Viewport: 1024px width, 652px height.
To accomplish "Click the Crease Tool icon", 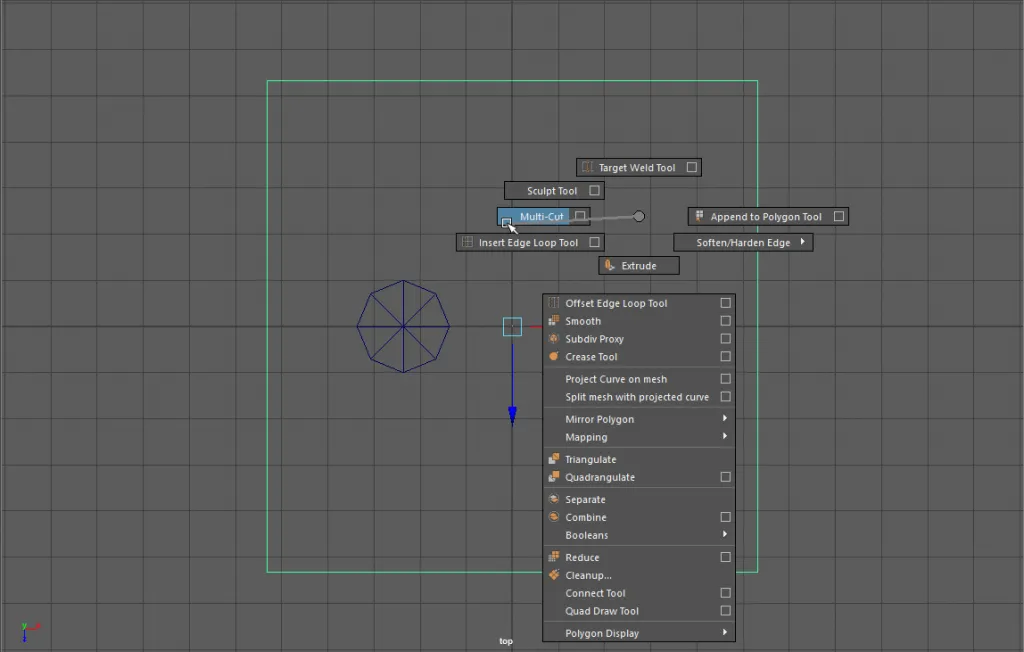I will [553, 357].
